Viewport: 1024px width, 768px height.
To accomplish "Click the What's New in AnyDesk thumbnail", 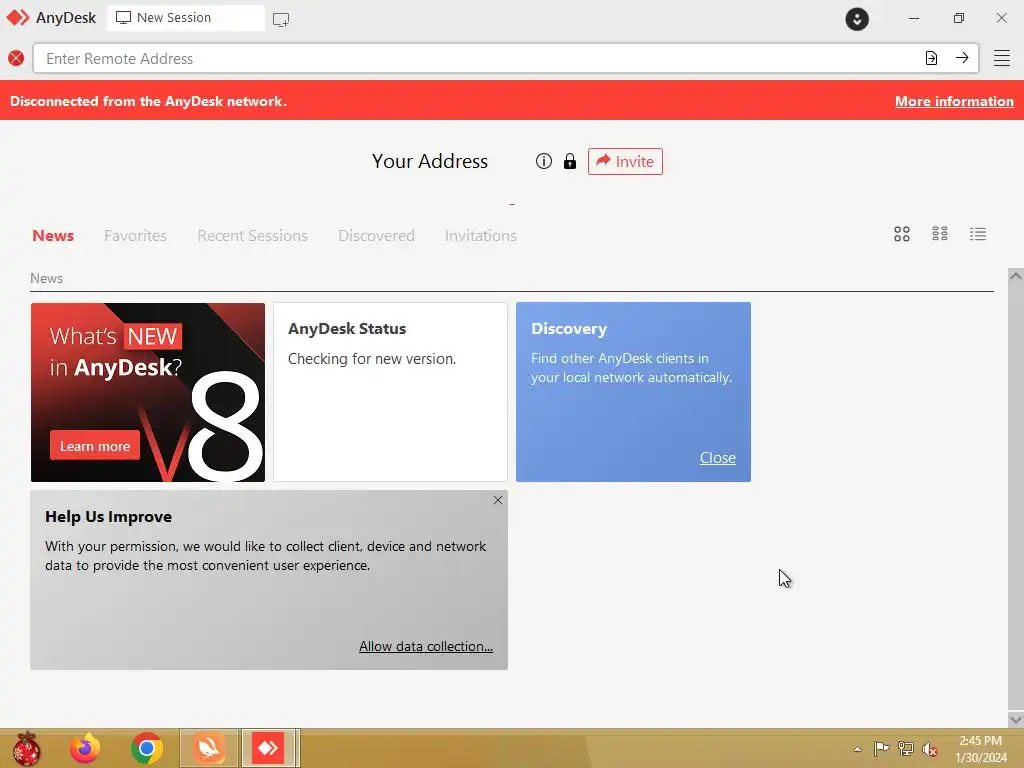I will [148, 392].
